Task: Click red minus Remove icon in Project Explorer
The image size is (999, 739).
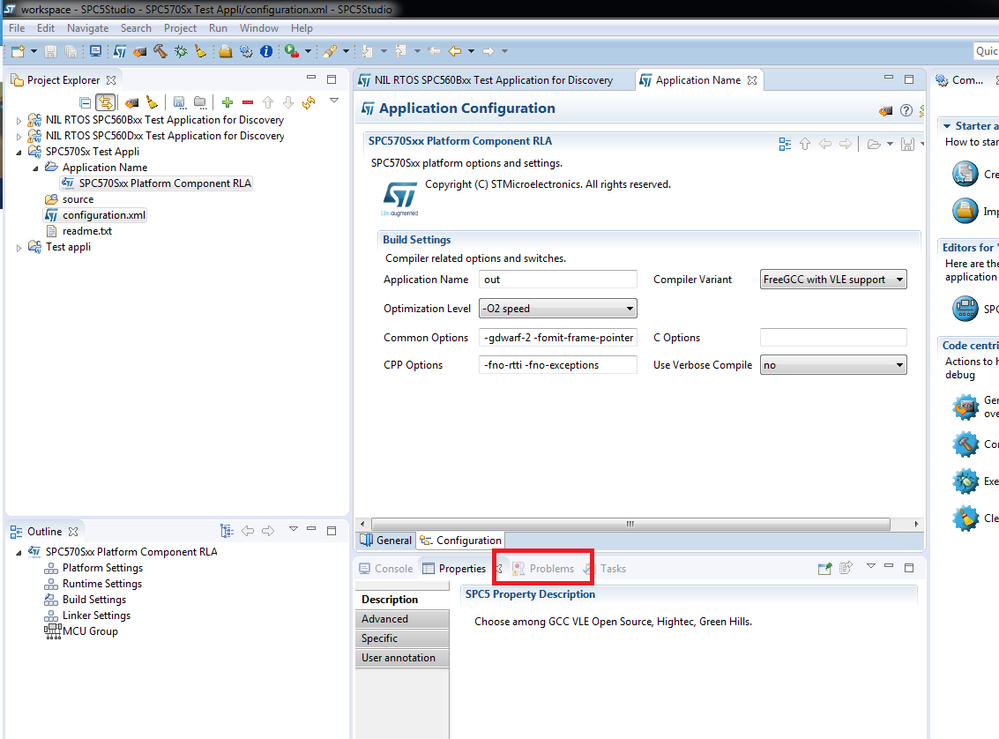Action: tap(248, 102)
